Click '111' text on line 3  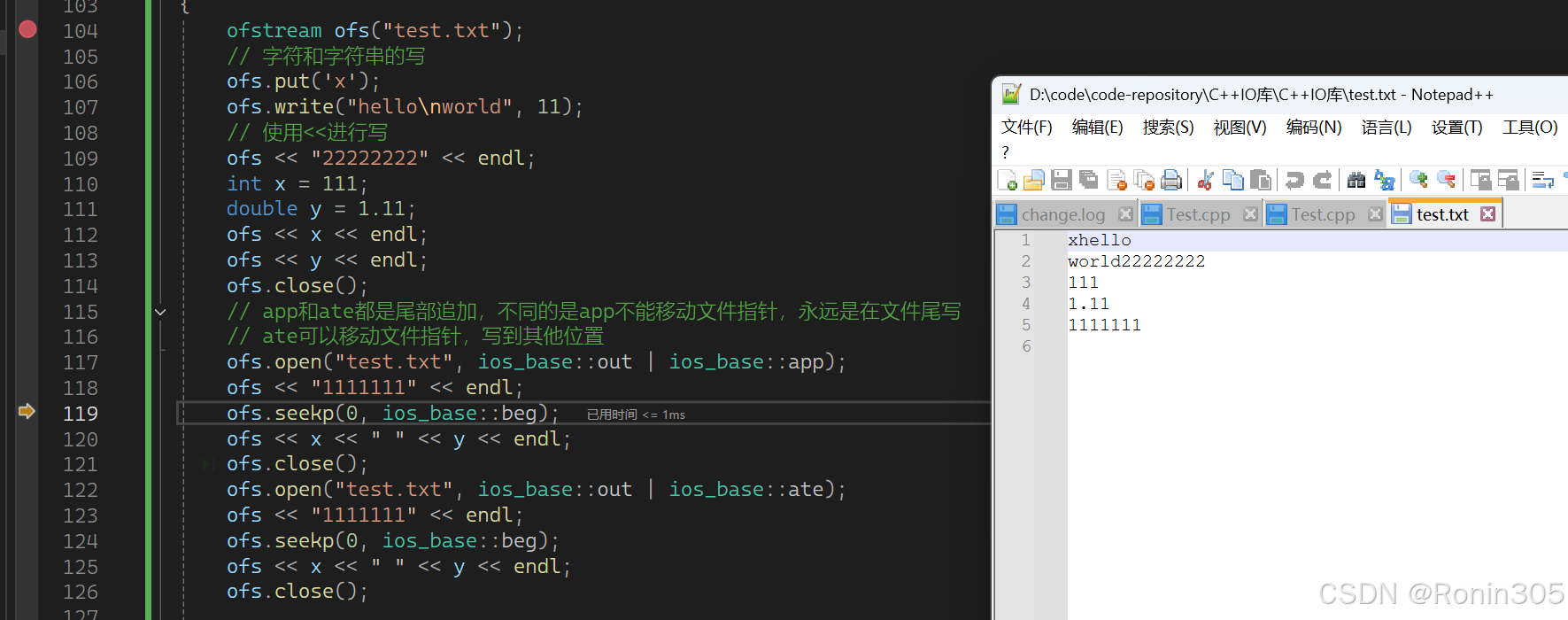pos(1083,283)
